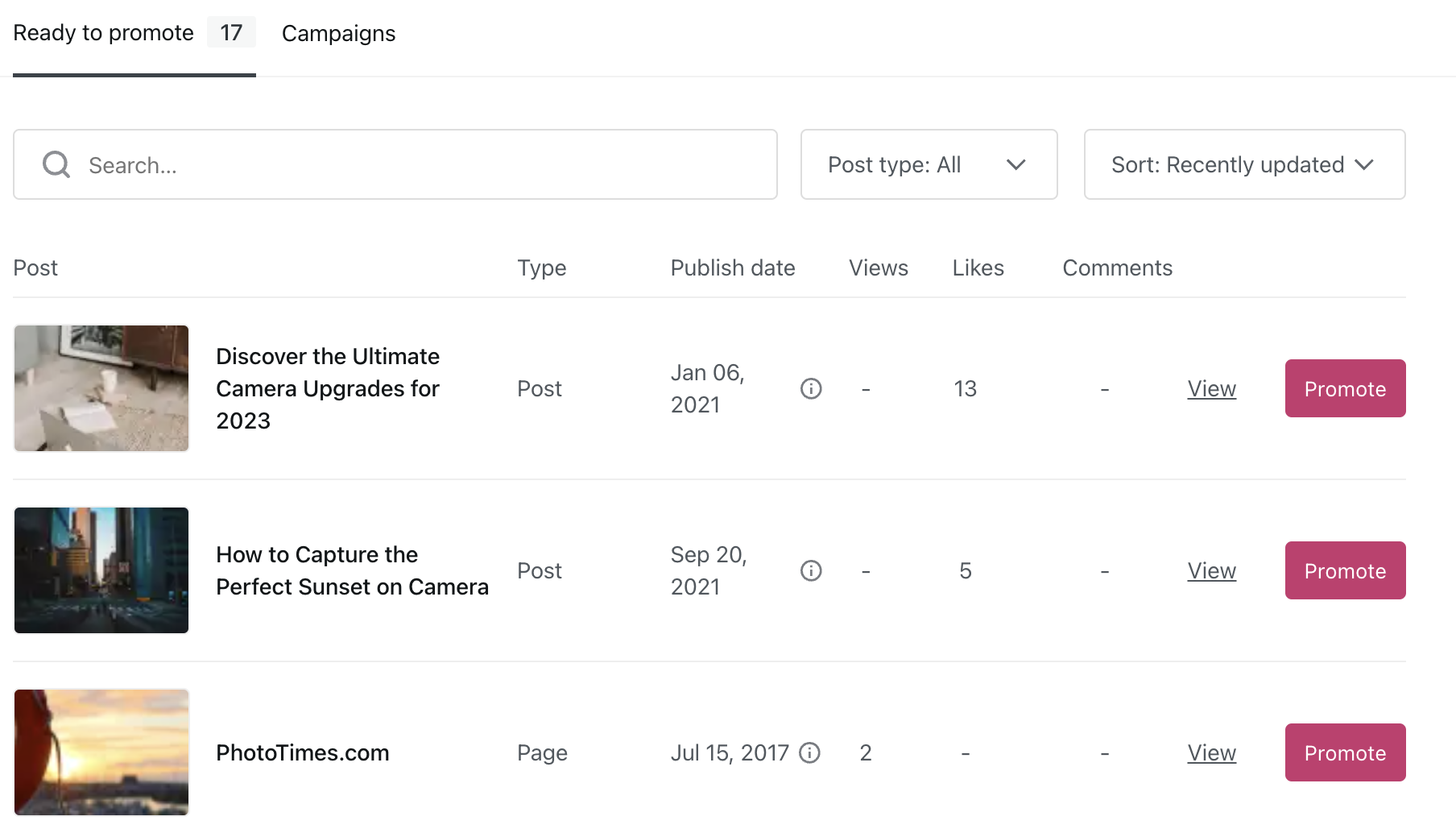The image size is (1456, 833).
Task: Click the search magnifier icon
Action: (x=56, y=164)
